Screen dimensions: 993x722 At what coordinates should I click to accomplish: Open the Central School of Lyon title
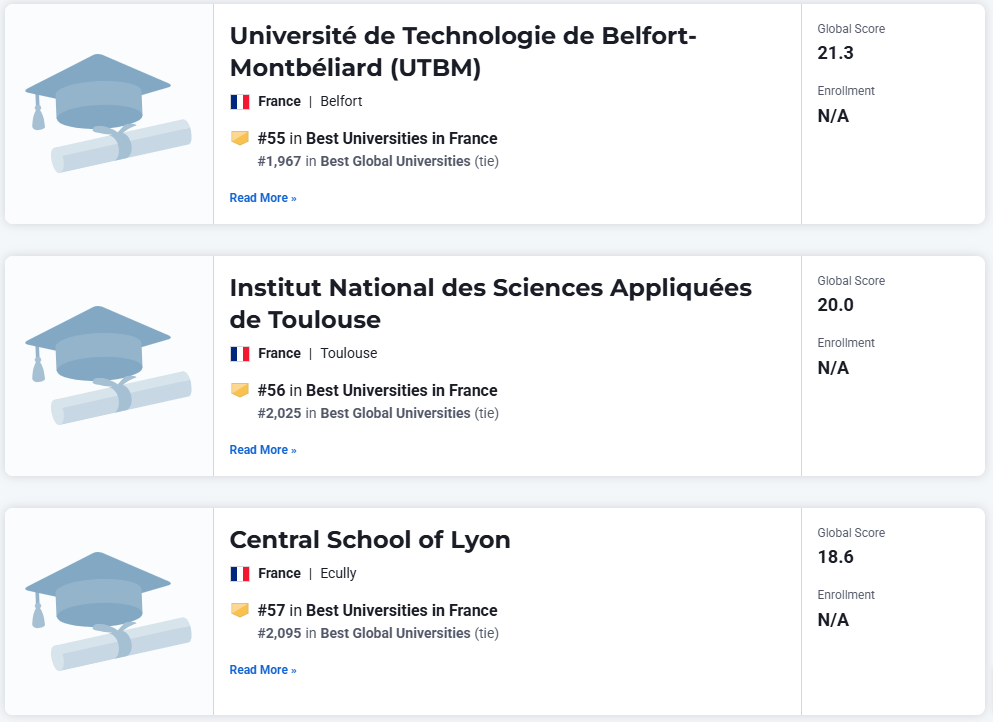pos(370,540)
